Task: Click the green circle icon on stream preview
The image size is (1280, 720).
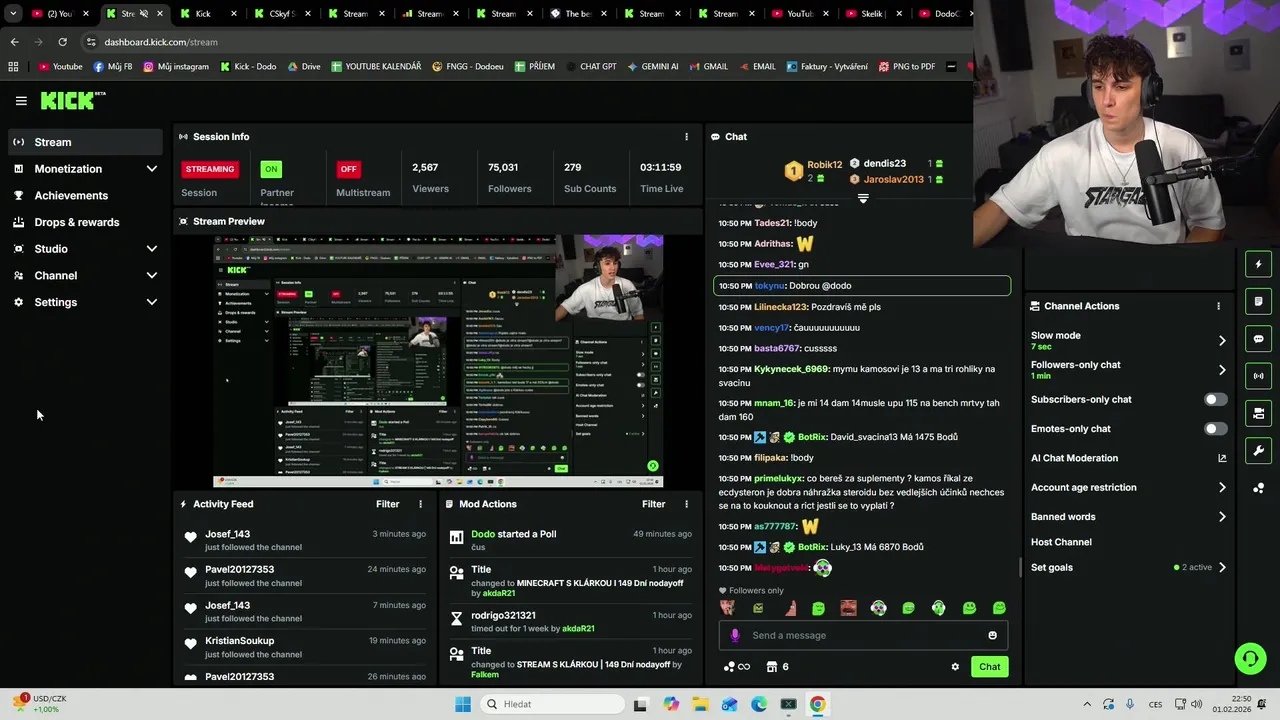Action: pyautogui.click(x=653, y=466)
